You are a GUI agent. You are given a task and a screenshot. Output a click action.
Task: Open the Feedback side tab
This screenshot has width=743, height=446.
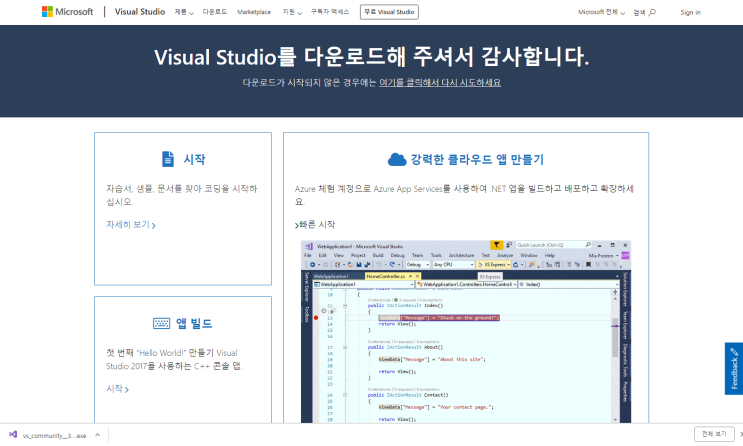(734, 369)
